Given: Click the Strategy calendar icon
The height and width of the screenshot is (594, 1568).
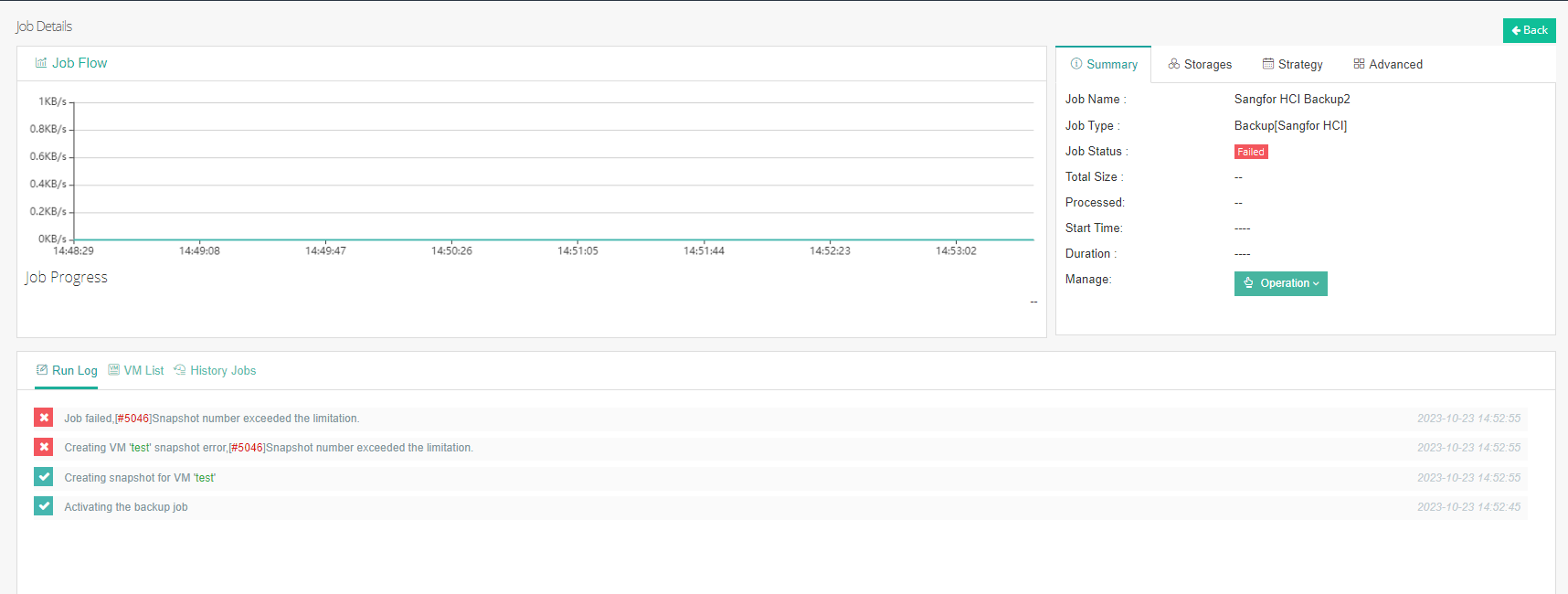Looking at the screenshot, I should (x=1267, y=64).
